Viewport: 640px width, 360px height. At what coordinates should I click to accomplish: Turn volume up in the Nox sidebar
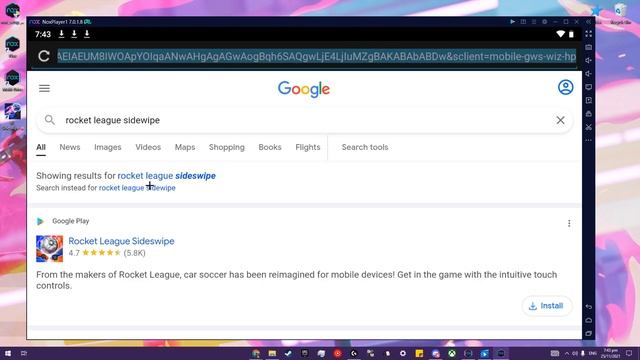click(x=588, y=60)
